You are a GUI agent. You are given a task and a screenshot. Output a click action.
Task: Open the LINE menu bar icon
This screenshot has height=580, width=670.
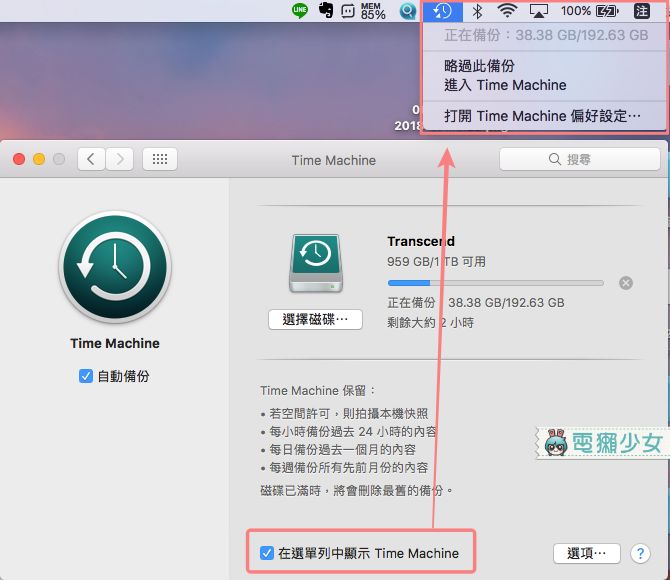[x=300, y=10]
